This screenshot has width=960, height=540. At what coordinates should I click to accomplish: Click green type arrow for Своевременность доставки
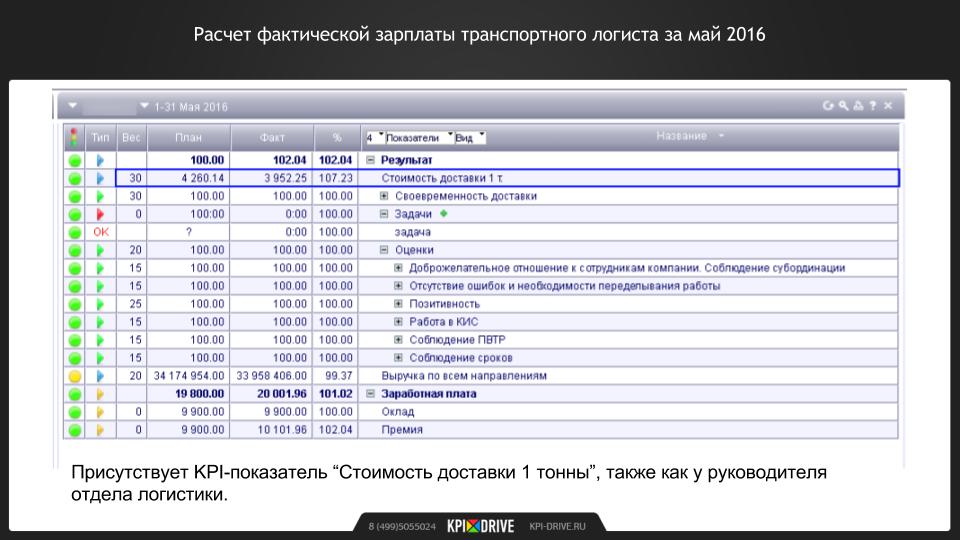coord(100,197)
